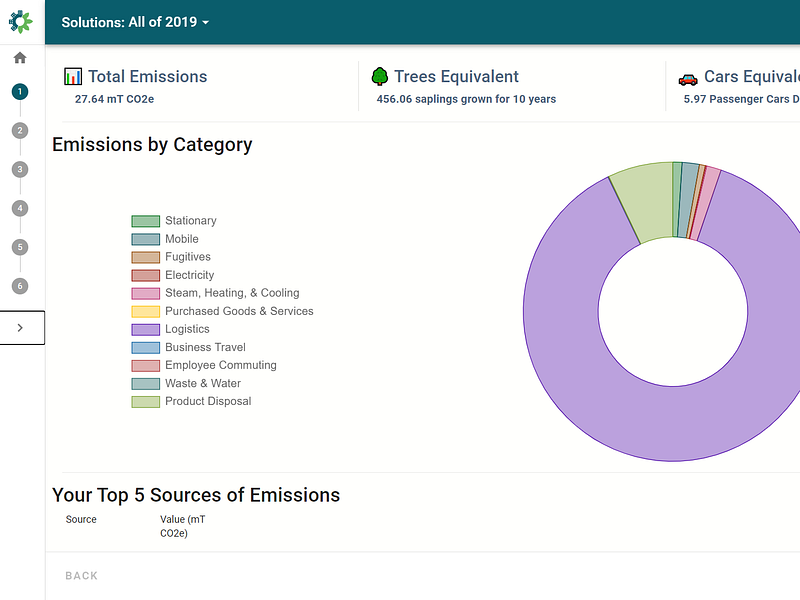Viewport: 800px width, 600px height.
Task: Toggle the Stationary legend entry
Action: pos(190,221)
